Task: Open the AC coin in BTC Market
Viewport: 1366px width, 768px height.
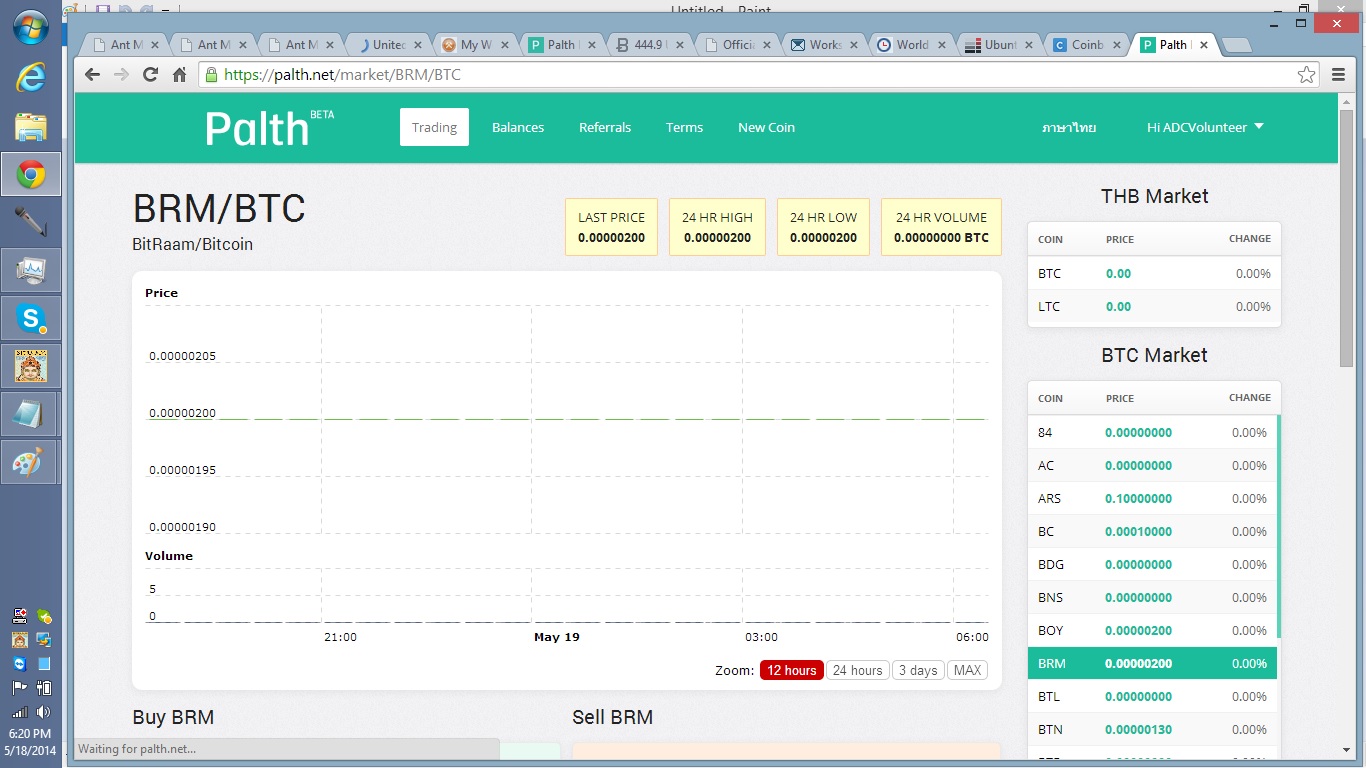Action: pos(1152,465)
